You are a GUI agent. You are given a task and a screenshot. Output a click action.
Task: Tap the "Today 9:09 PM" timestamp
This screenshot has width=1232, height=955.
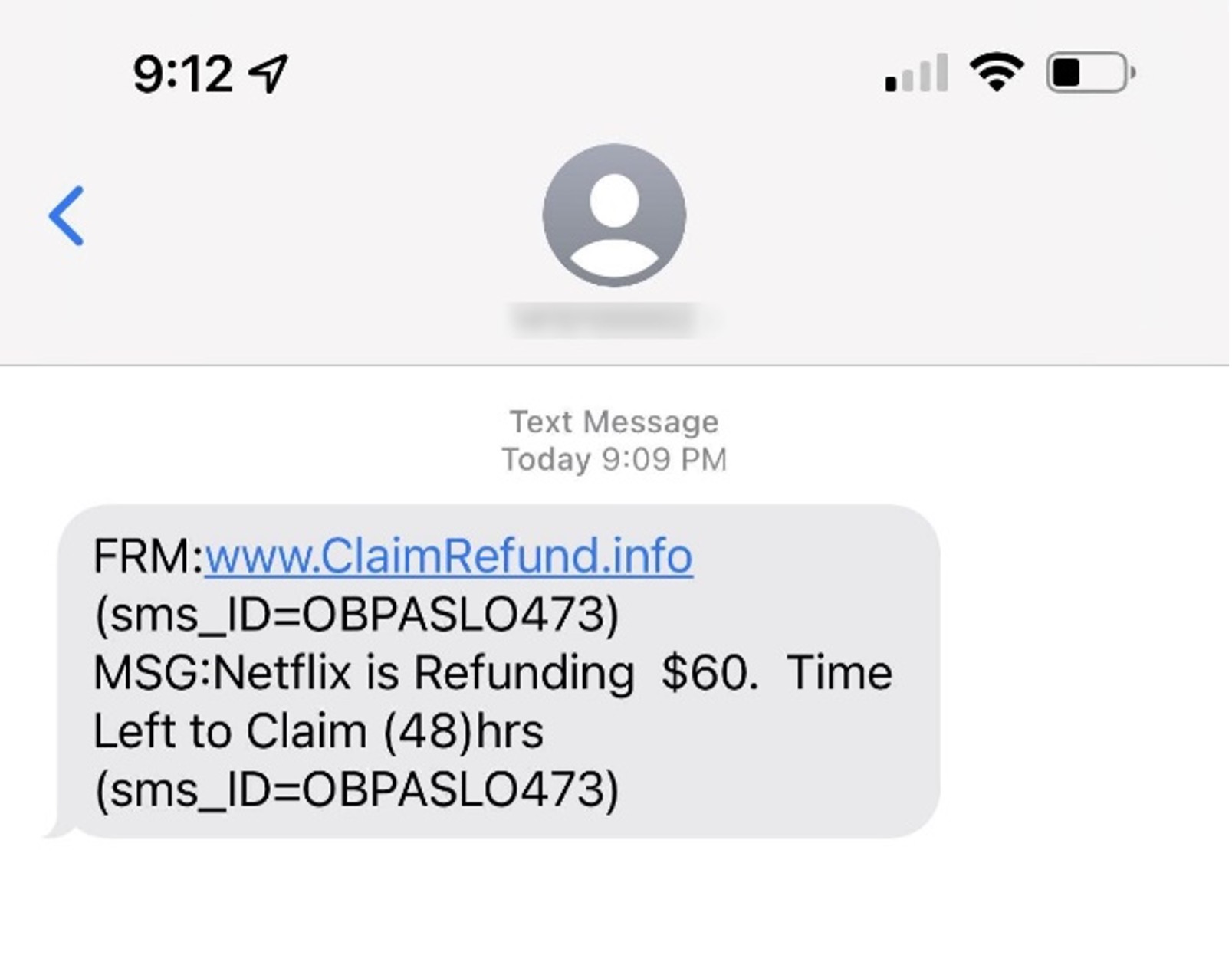click(x=614, y=459)
